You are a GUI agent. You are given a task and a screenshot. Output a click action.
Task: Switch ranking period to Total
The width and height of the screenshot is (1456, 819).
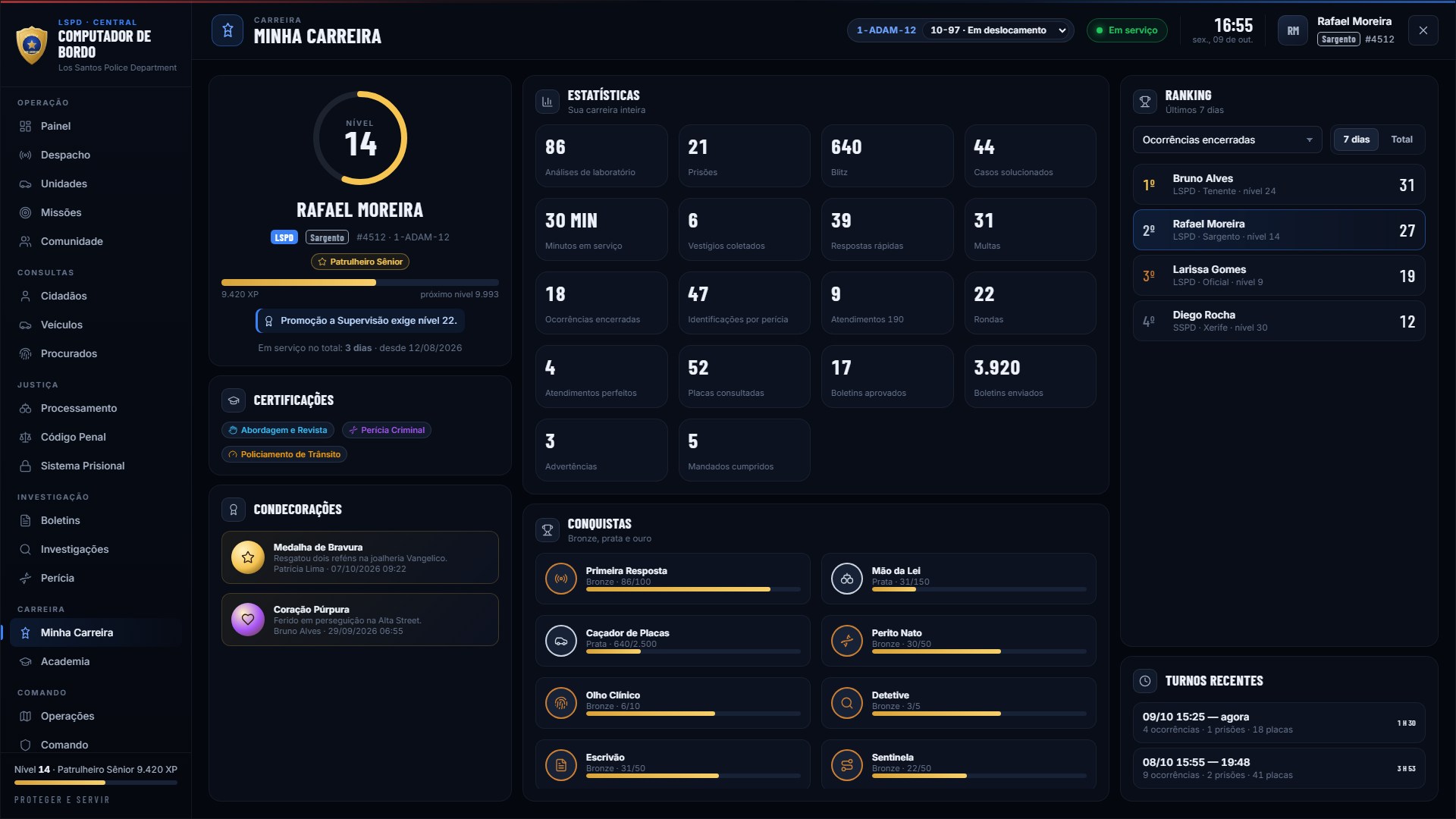pyautogui.click(x=1401, y=140)
